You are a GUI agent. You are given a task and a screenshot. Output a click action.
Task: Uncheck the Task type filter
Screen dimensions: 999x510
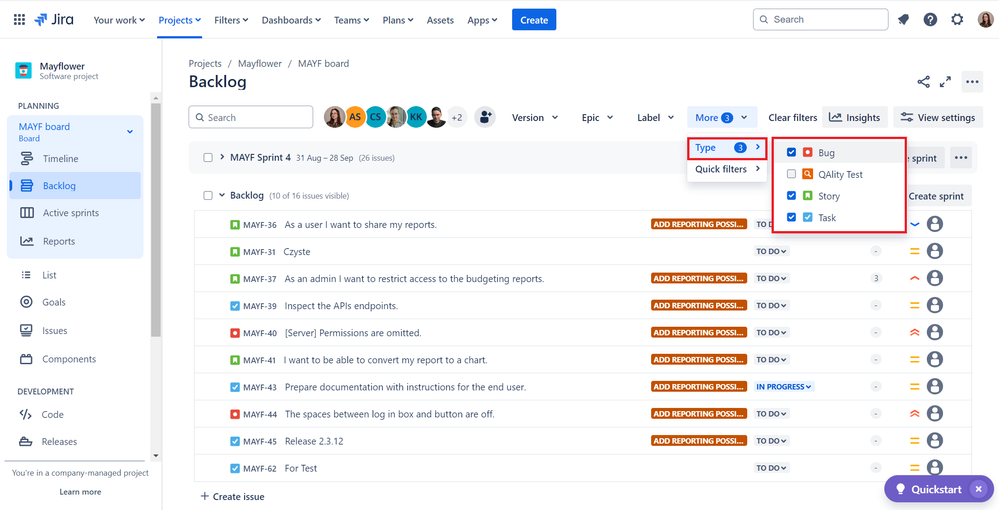(791, 217)
